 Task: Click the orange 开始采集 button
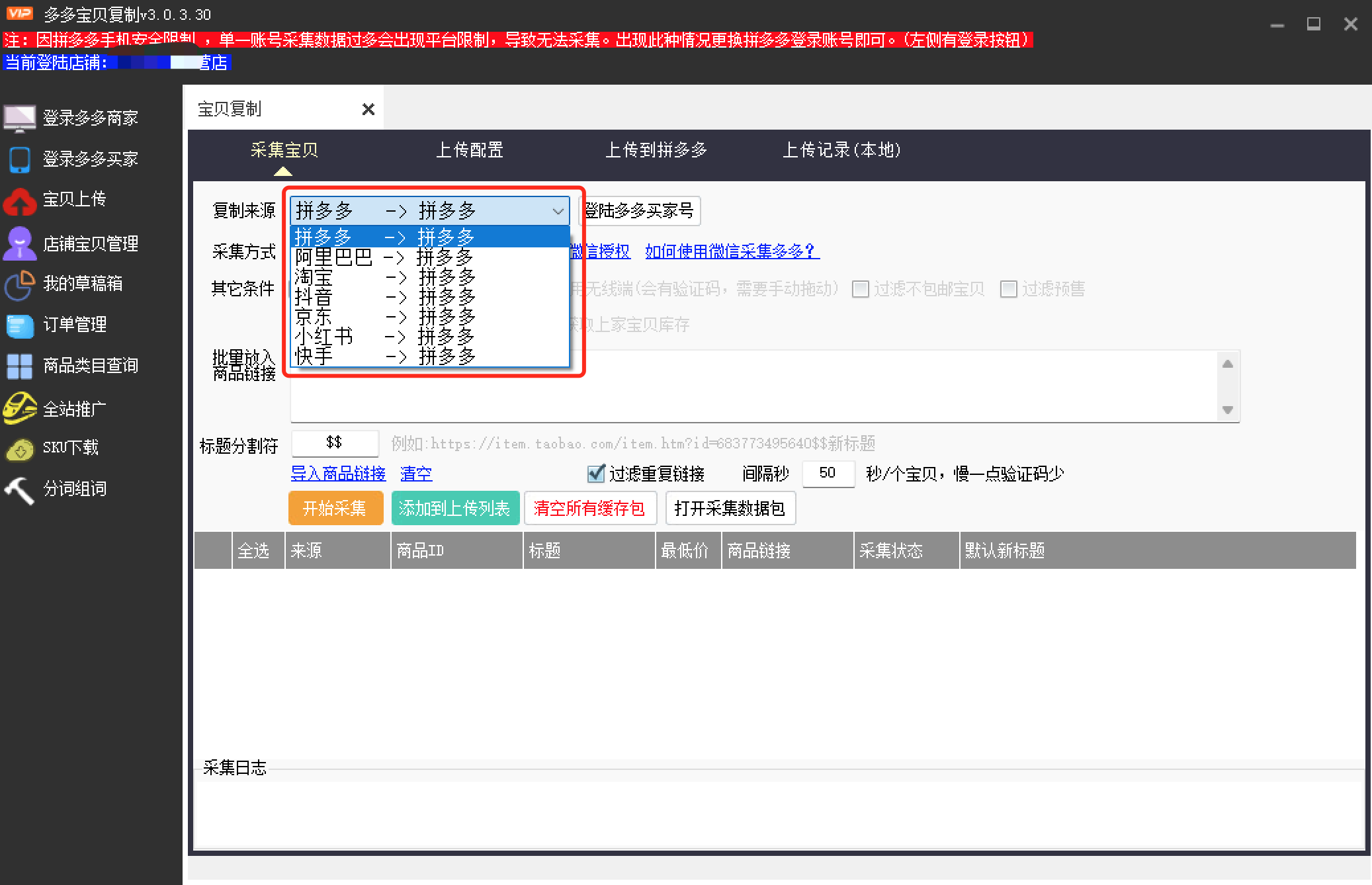(x=335, y=508)
